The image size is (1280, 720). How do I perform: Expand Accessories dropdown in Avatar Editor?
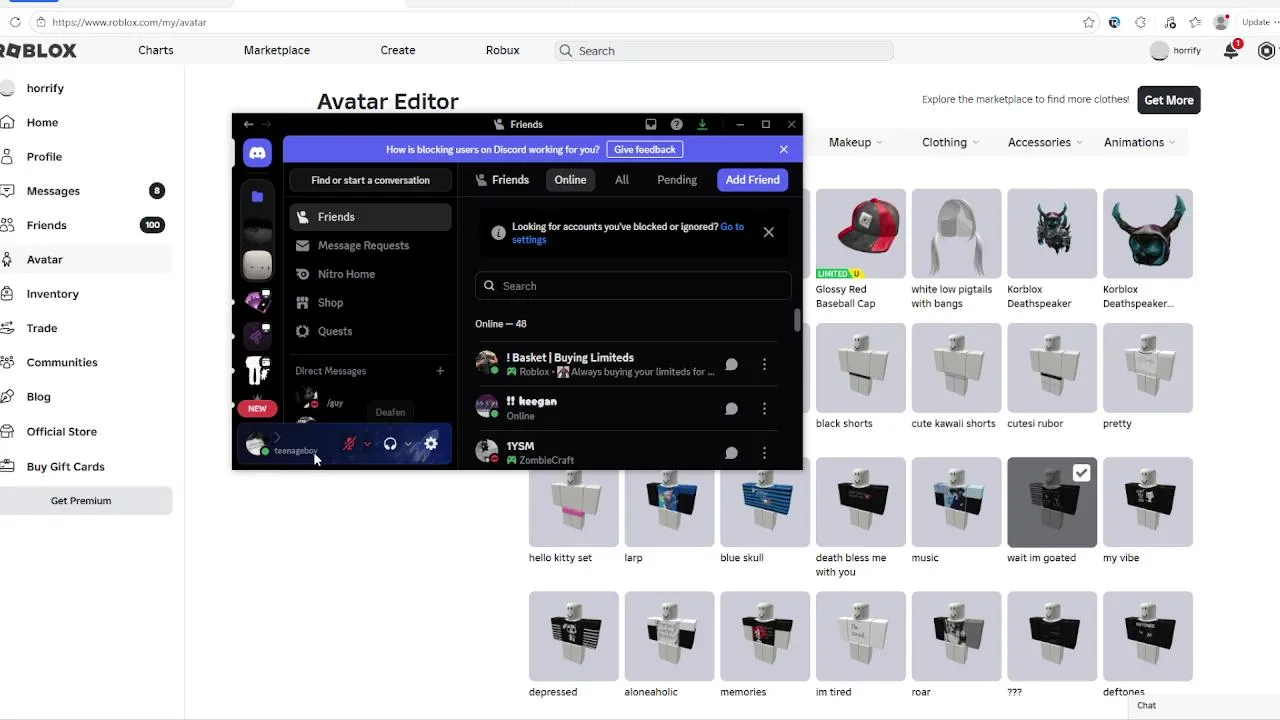[x=1045, y=142]
